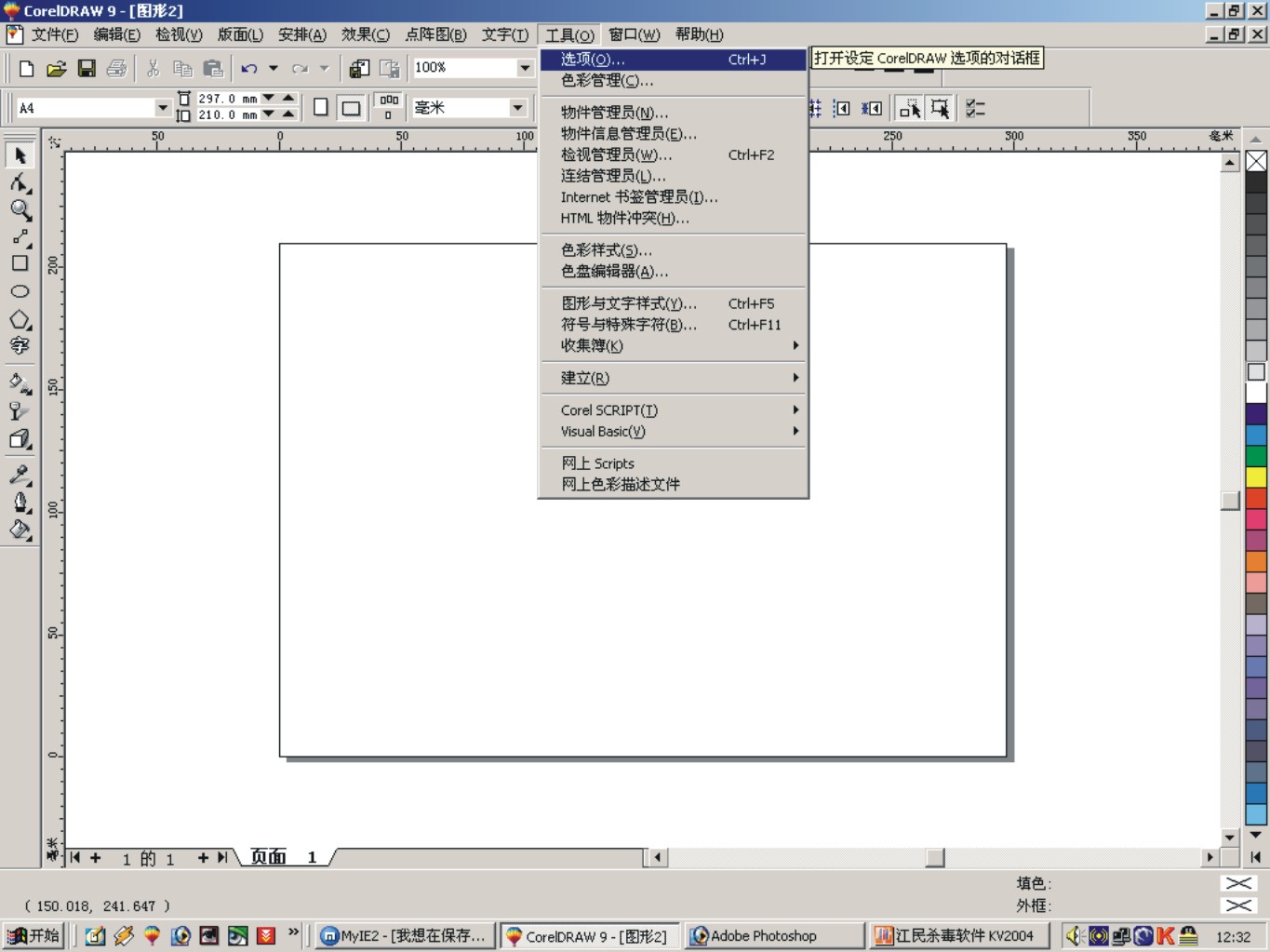Viewport: 1270px width, 952px height.
Task: Toggle set default or current page size button
Action: click(x=389, y=107)
